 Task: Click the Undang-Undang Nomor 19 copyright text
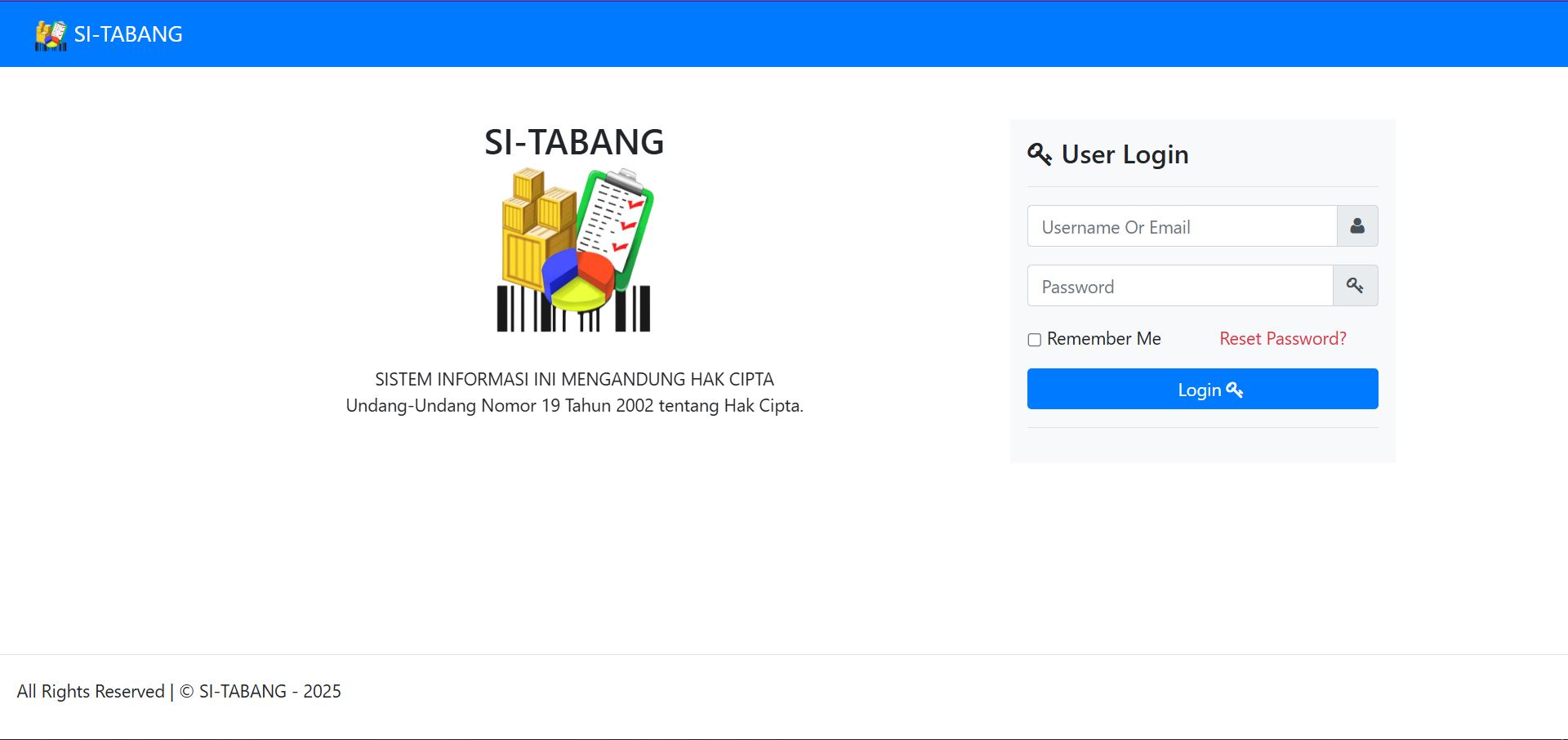[x=574, y=406]
